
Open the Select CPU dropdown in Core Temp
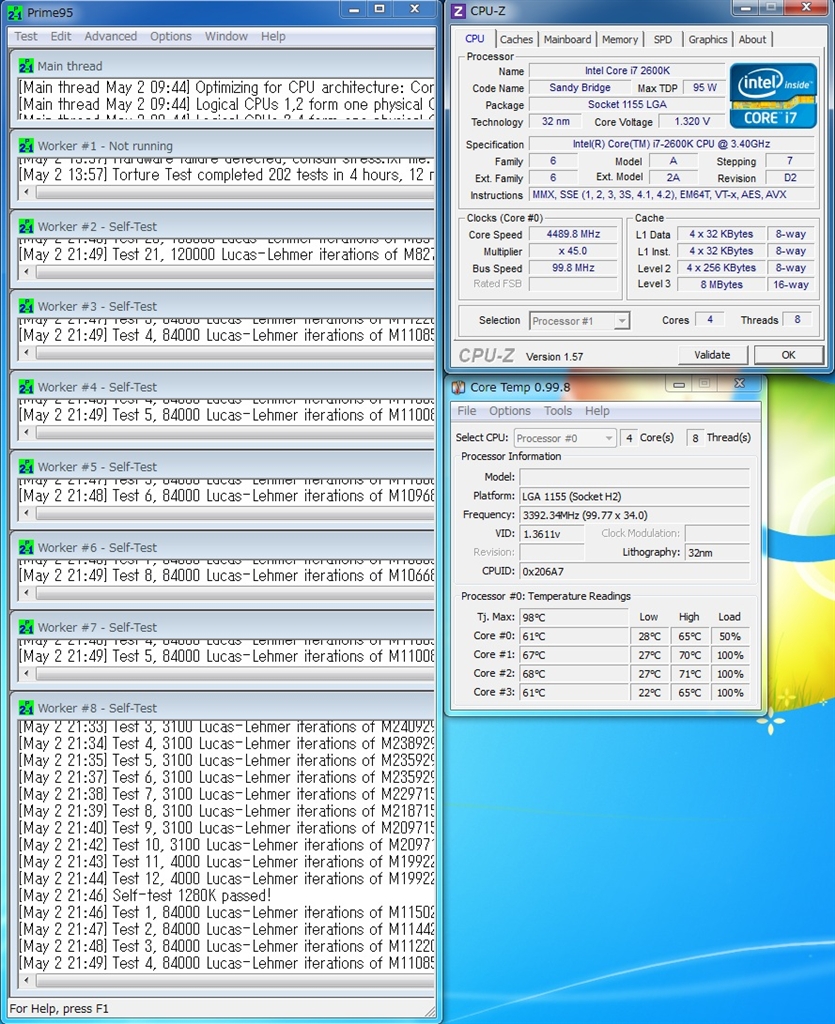coord(565,438)
